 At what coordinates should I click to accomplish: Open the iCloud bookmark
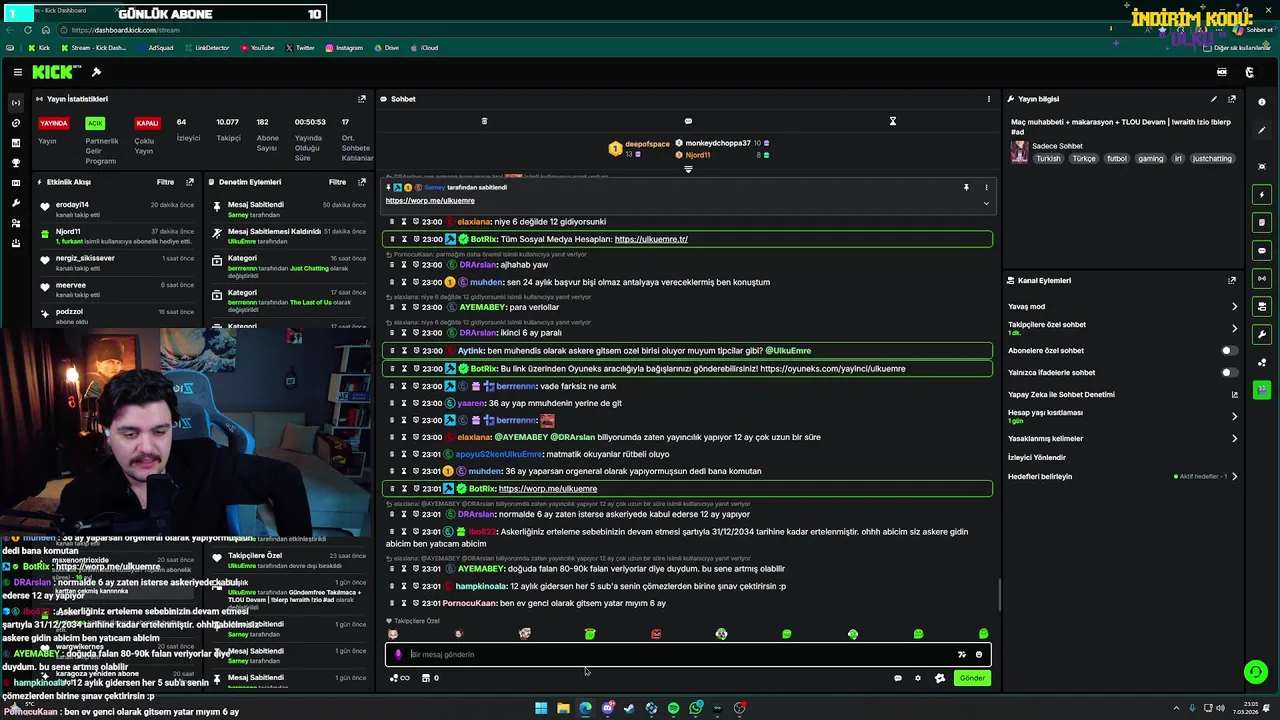pos(424,48)
